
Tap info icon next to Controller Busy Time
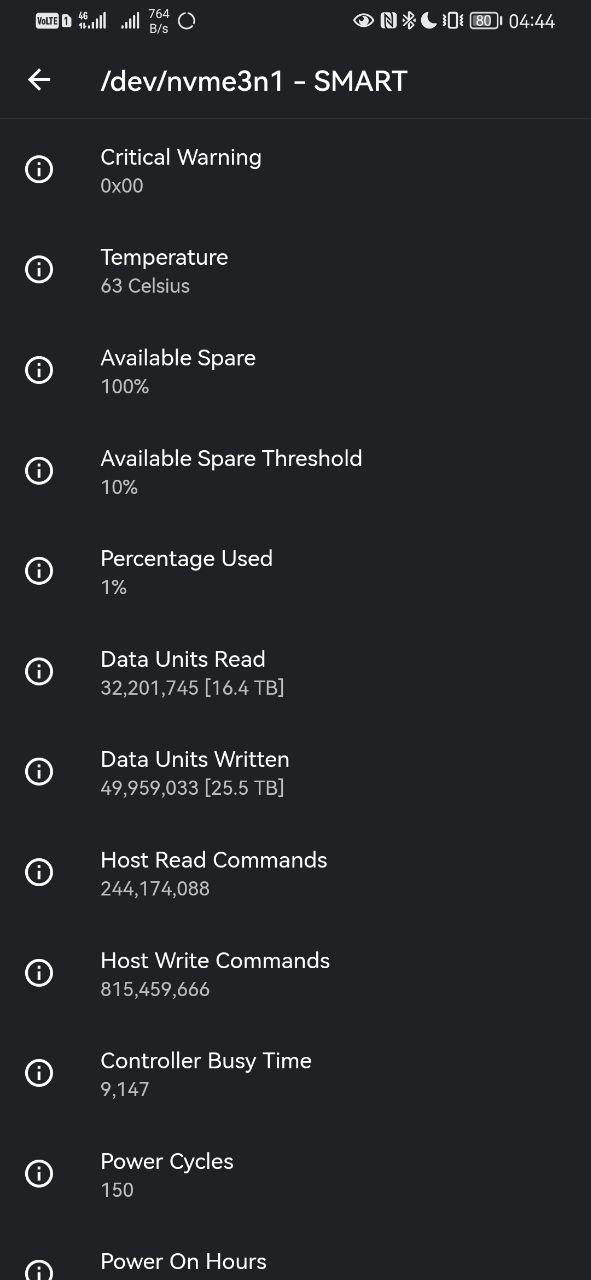coord(39,1073)
